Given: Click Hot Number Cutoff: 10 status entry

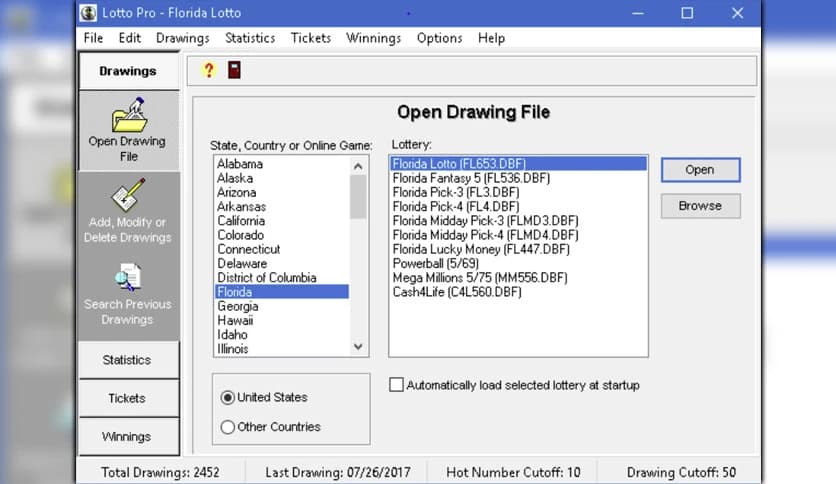Looking at the screenshot, I should point(513,472).
